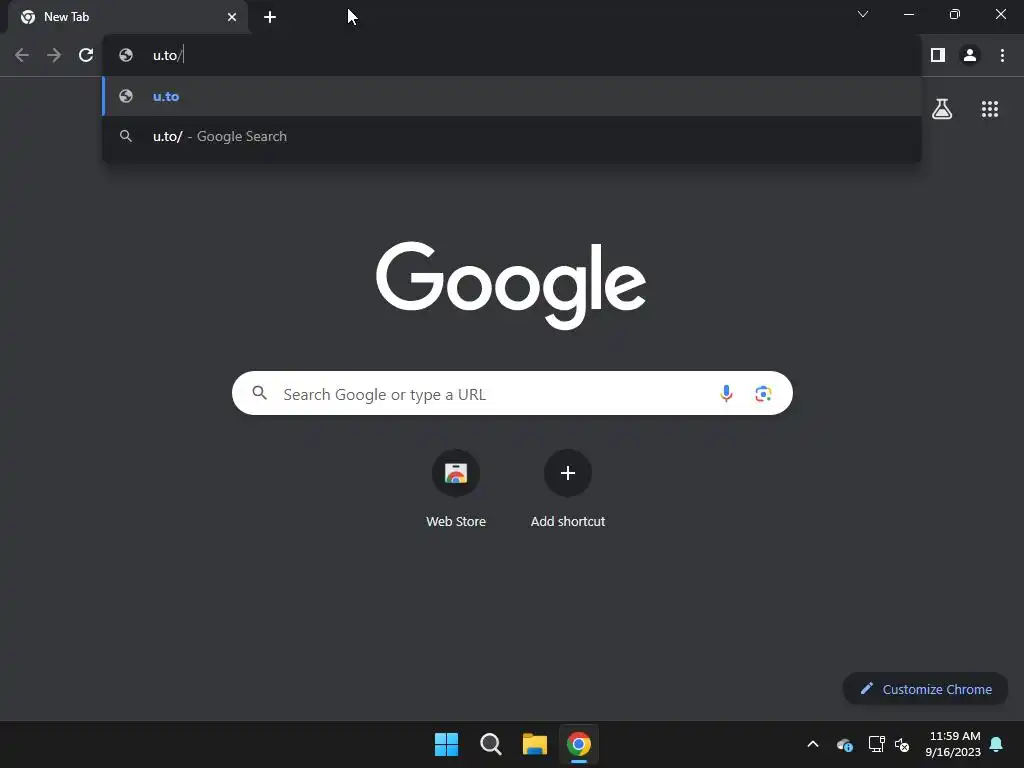Choose the u.to/ Google Search suggestion
This screenshot has height=768, width=1024.
512,136
